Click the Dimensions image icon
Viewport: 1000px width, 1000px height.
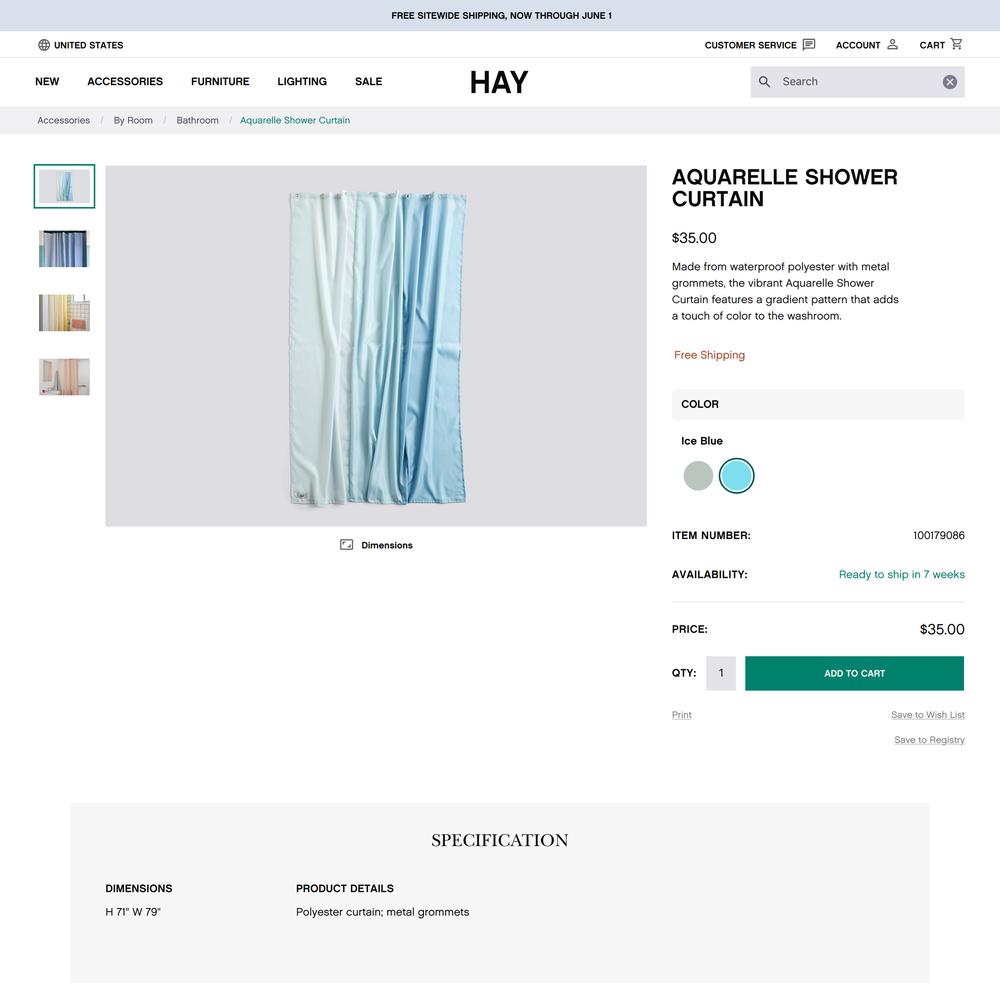(x=346, y=545)
